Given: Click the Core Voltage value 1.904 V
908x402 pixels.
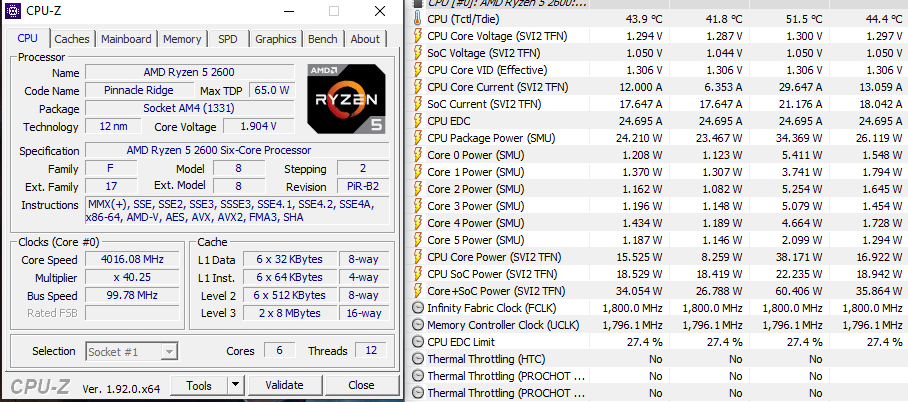Looking at the screenshot, I should coord(258,126).
